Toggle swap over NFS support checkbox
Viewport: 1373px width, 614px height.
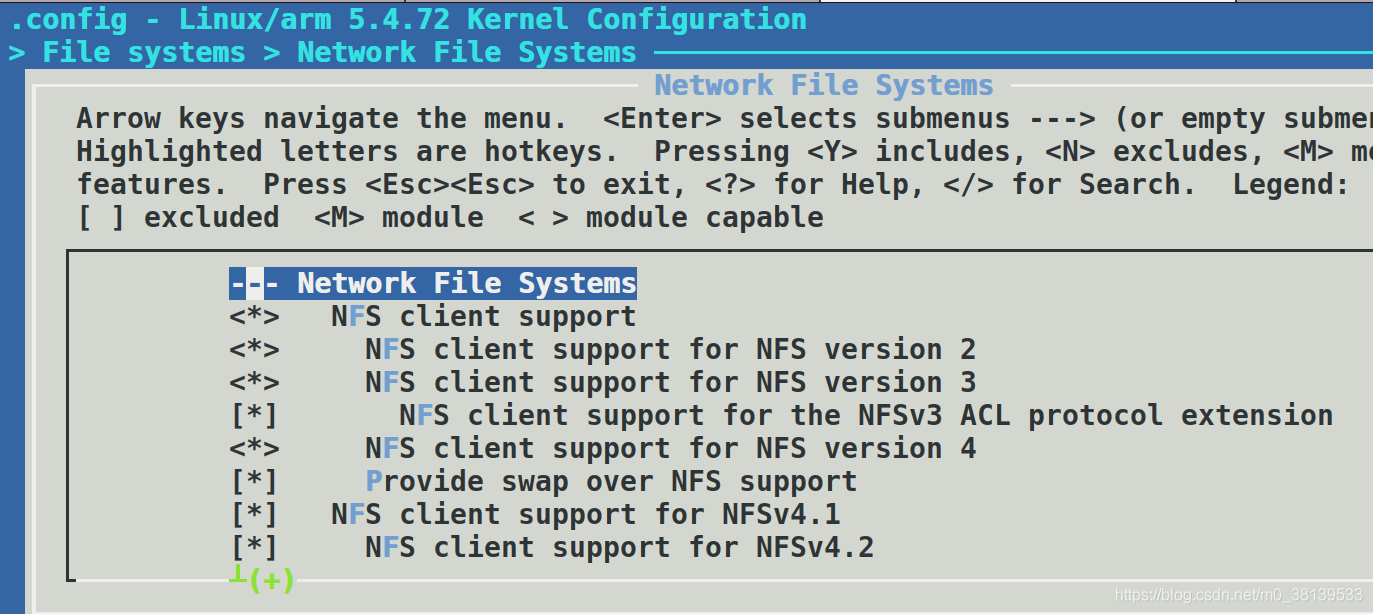tap(254, 482)
